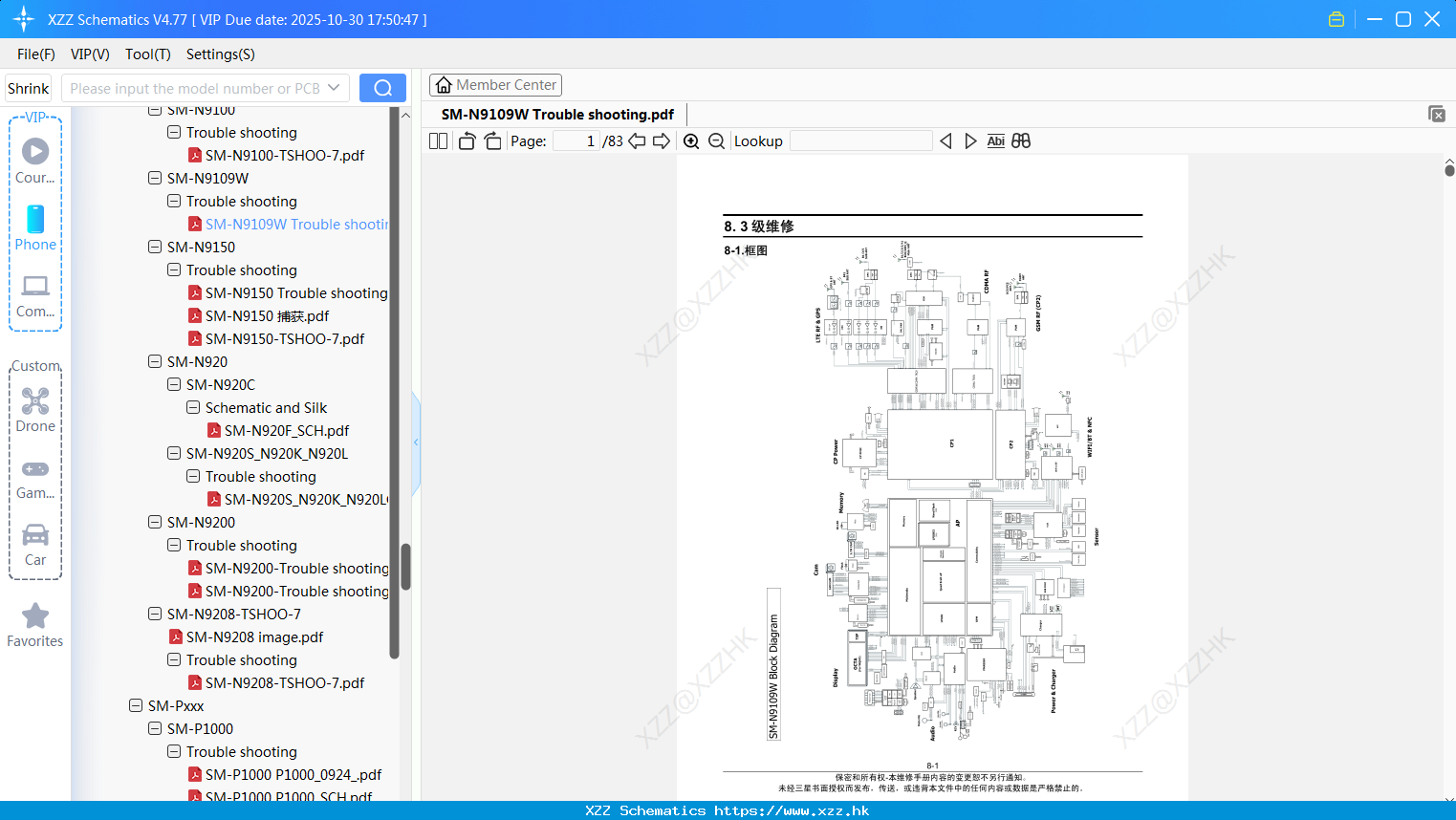Viewport: 1456px width, 820px height.
Task: Go to previous page arrow
Action: coord(637,140)
